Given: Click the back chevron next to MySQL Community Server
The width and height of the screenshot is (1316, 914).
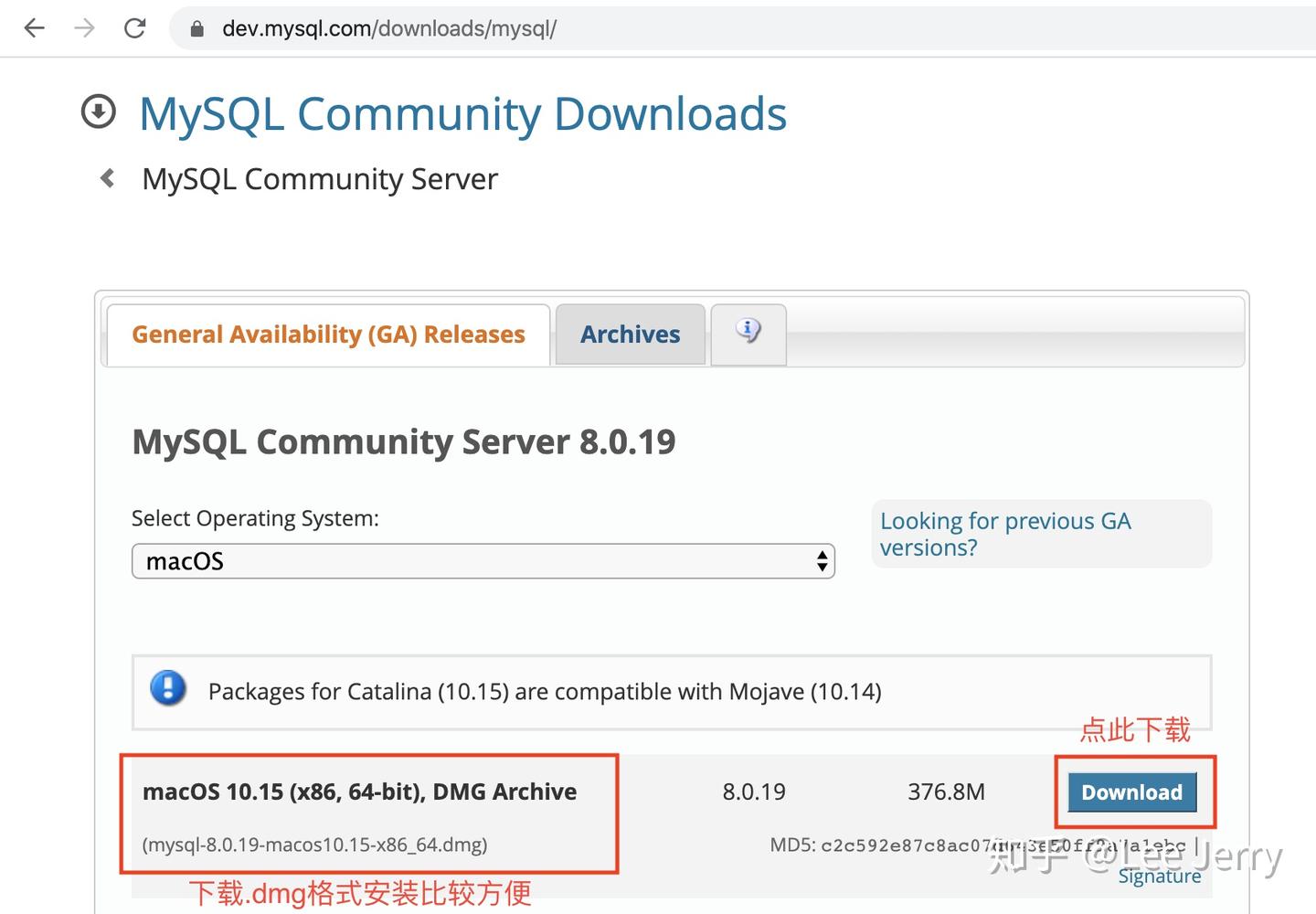Looking at the screenshot, I should pyautogui.click(x=106, y=178).
